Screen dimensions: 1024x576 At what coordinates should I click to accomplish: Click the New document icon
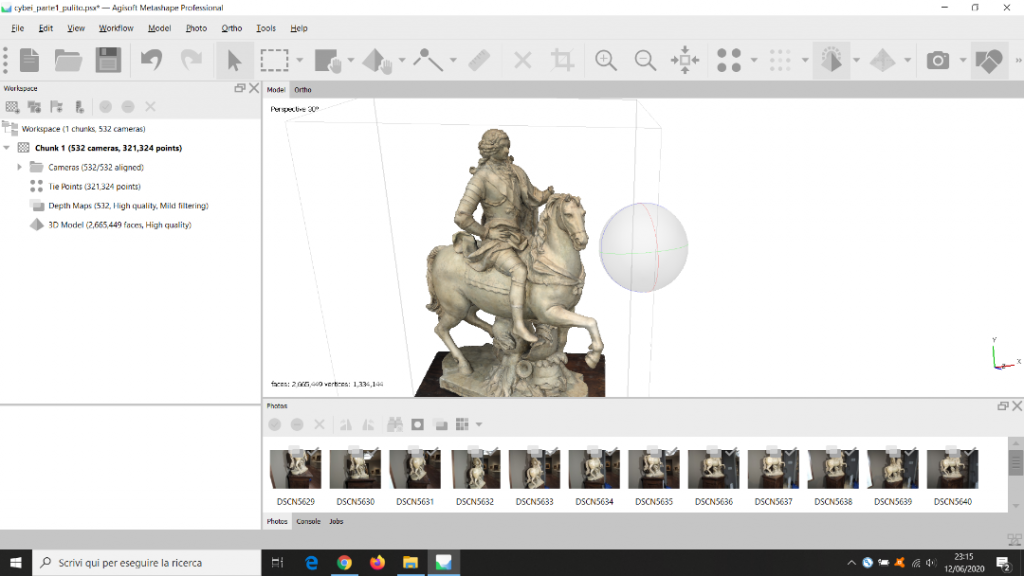tap(29, 60)
